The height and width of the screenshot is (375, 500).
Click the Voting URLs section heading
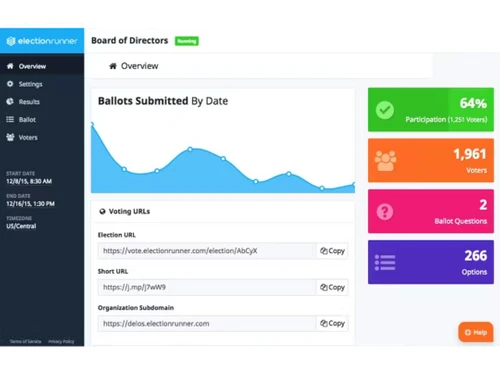pos(129,211)
